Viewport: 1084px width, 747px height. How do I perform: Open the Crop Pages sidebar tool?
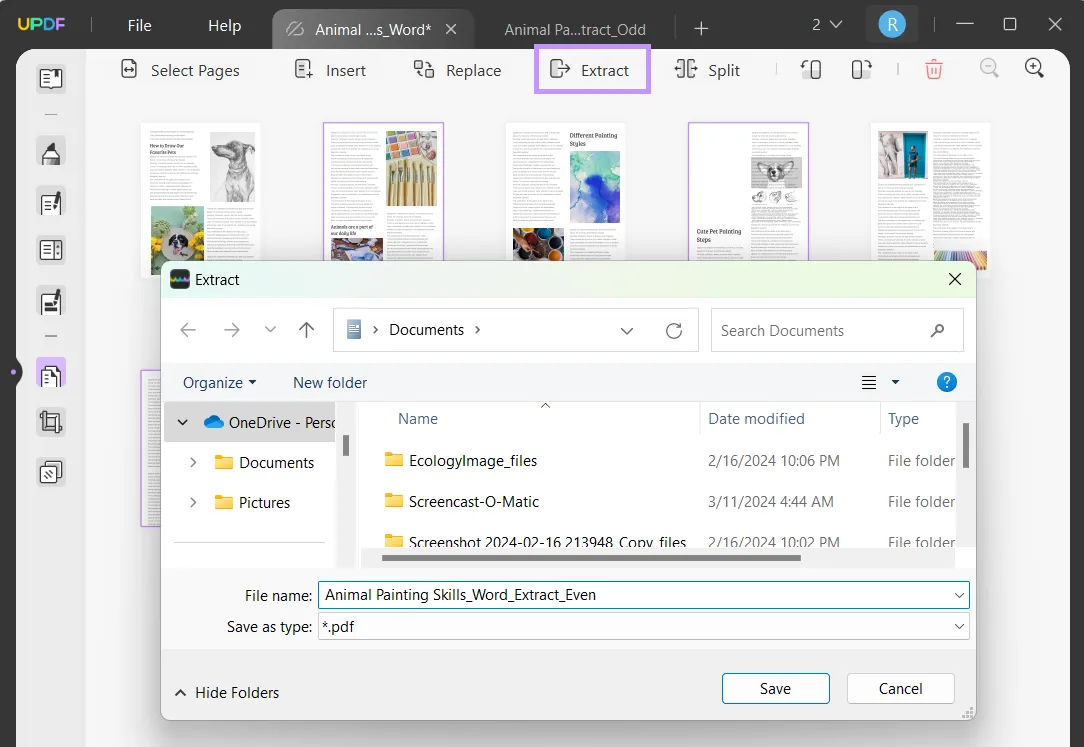(x=50, y=422)
